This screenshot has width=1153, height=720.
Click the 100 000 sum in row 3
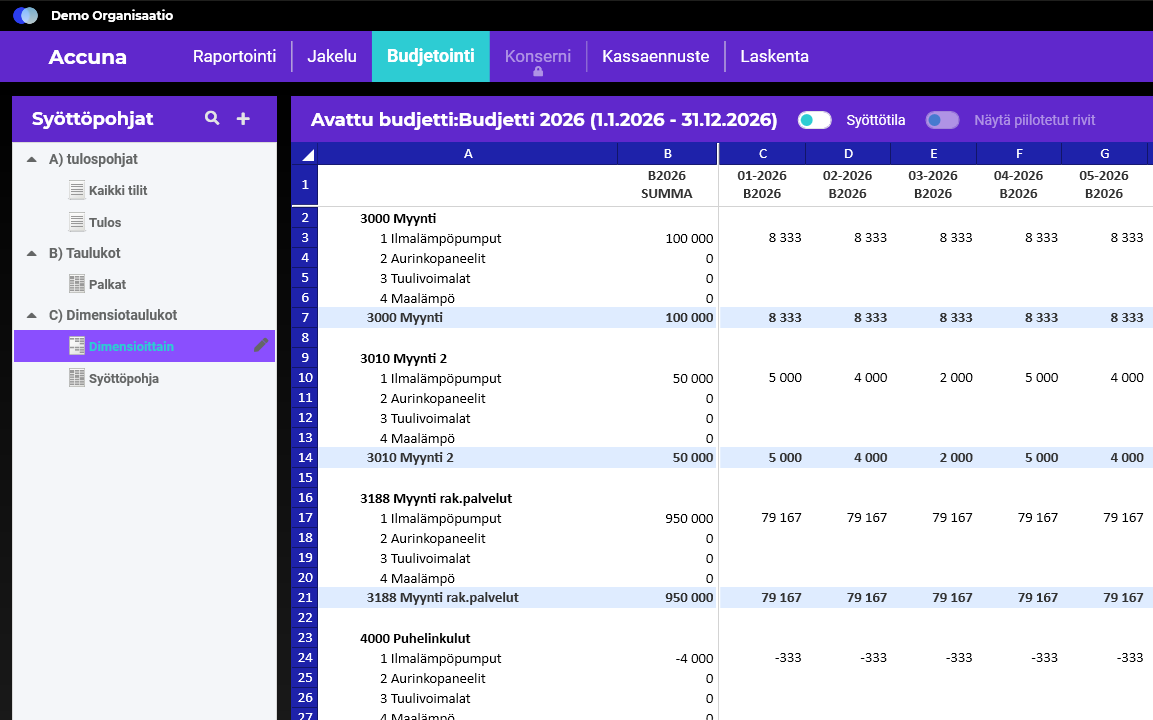click(689, 238)
